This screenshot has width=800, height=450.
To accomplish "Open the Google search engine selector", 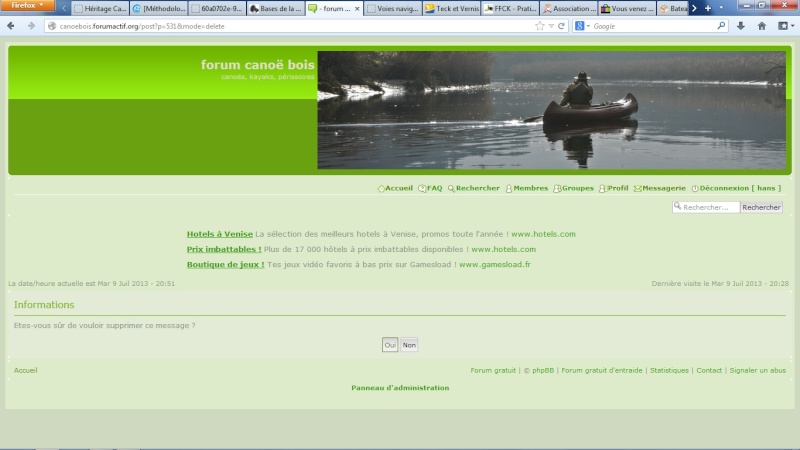I will point(582,26).
